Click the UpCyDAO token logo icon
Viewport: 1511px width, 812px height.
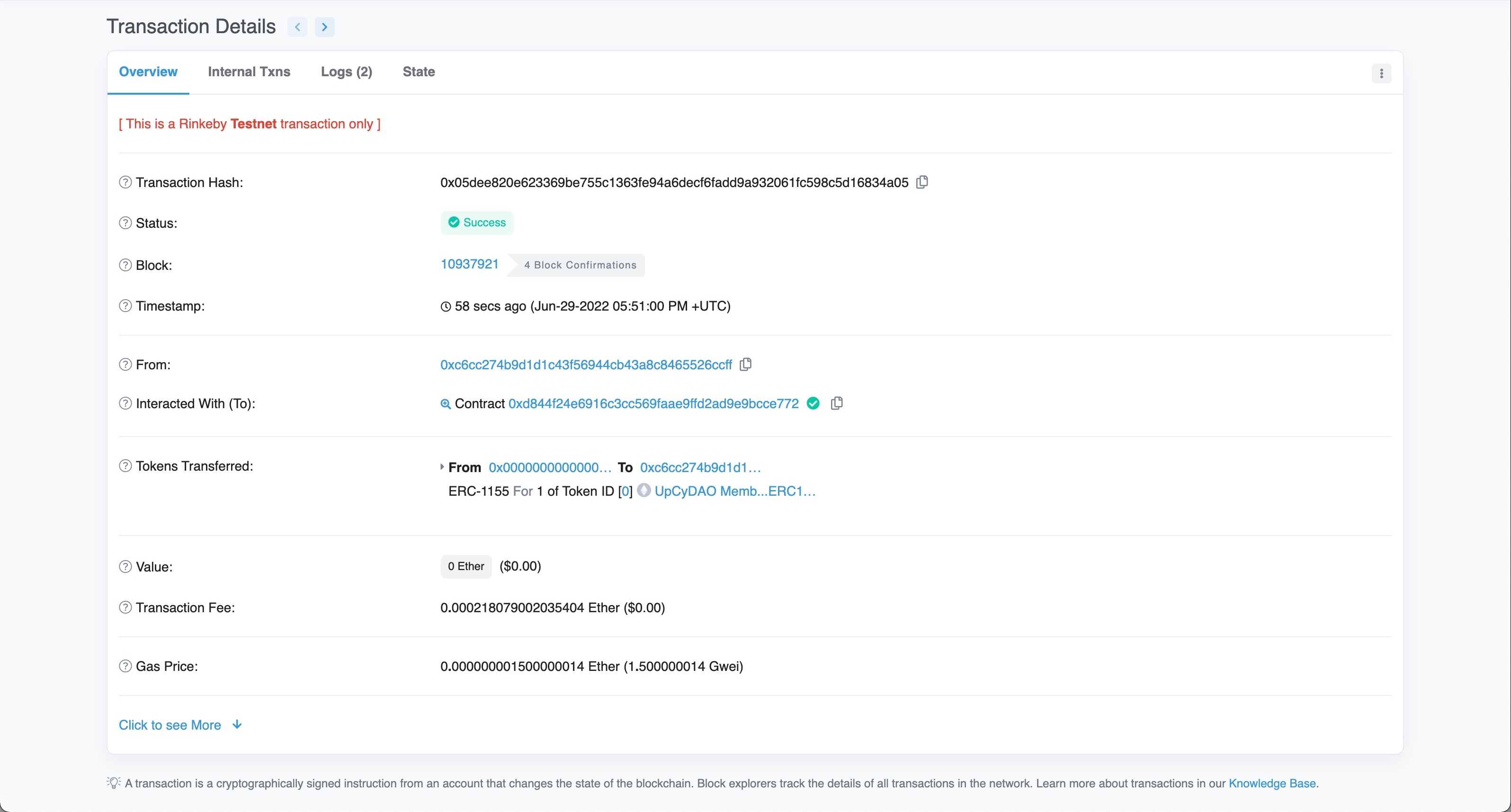pos(644,491)
